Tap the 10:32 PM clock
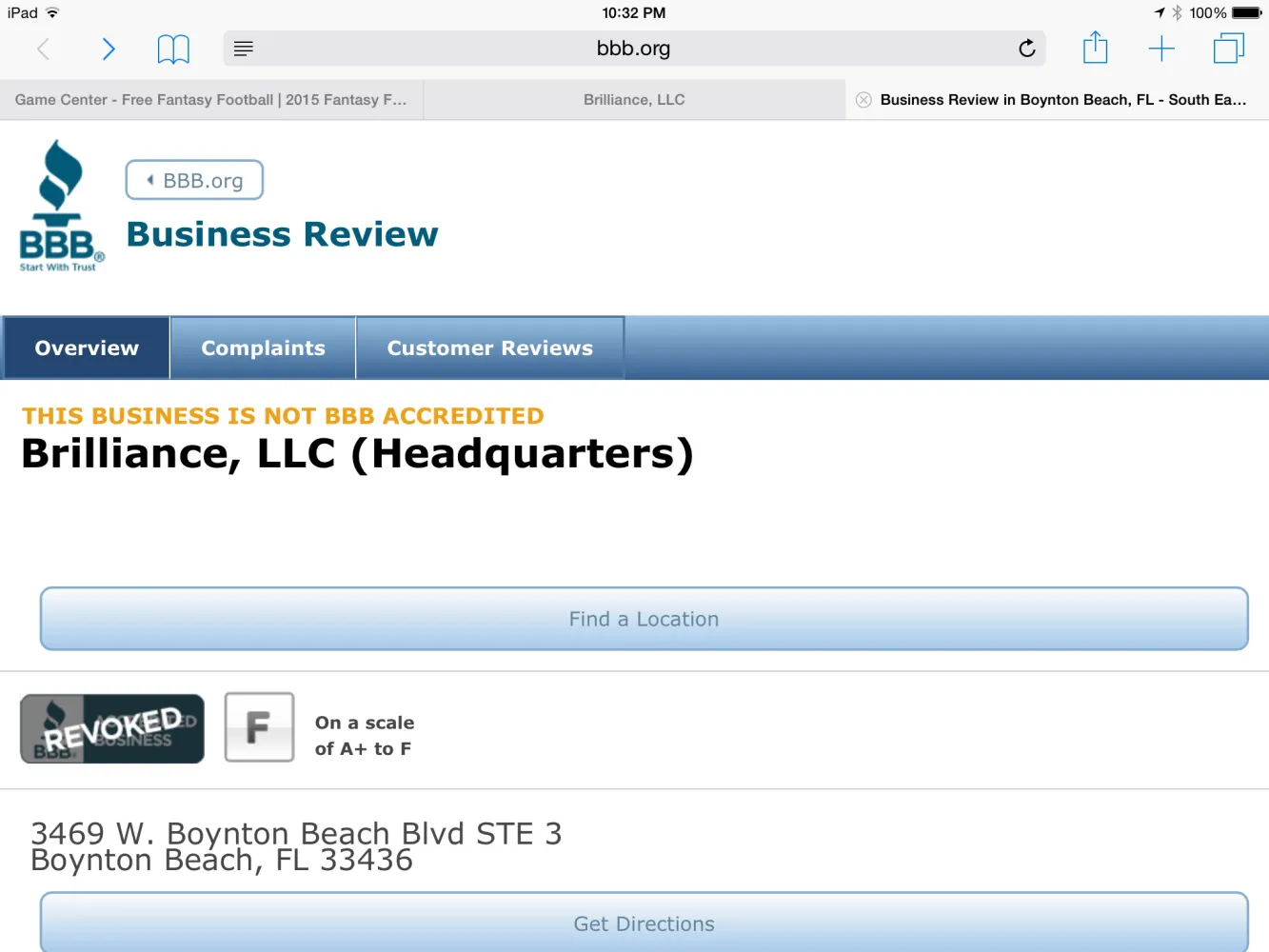The image size is (1269, 952). tap(634, 13)
